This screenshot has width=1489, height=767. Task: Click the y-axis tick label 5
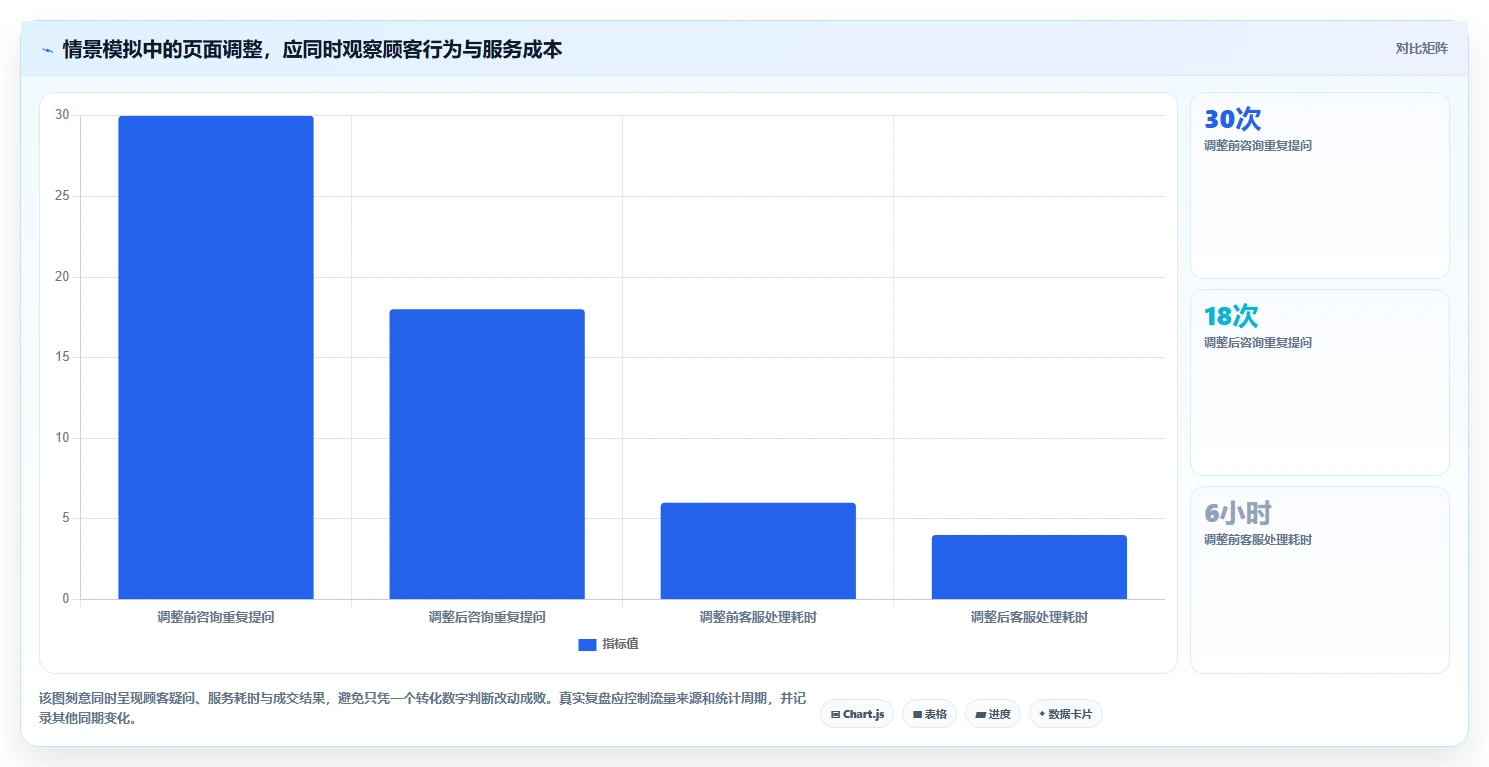pos(66,518)
